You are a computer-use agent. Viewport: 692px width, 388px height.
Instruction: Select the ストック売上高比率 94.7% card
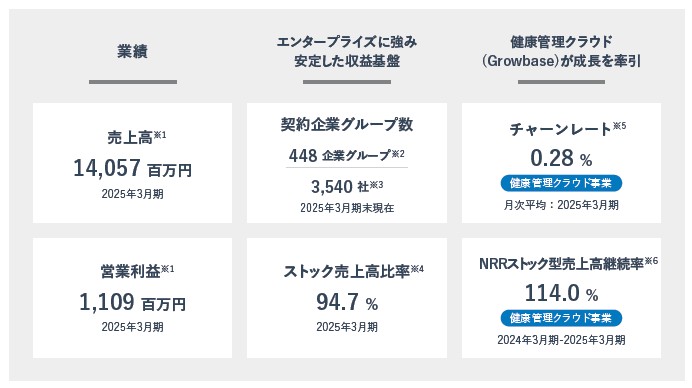coord(347,298)
